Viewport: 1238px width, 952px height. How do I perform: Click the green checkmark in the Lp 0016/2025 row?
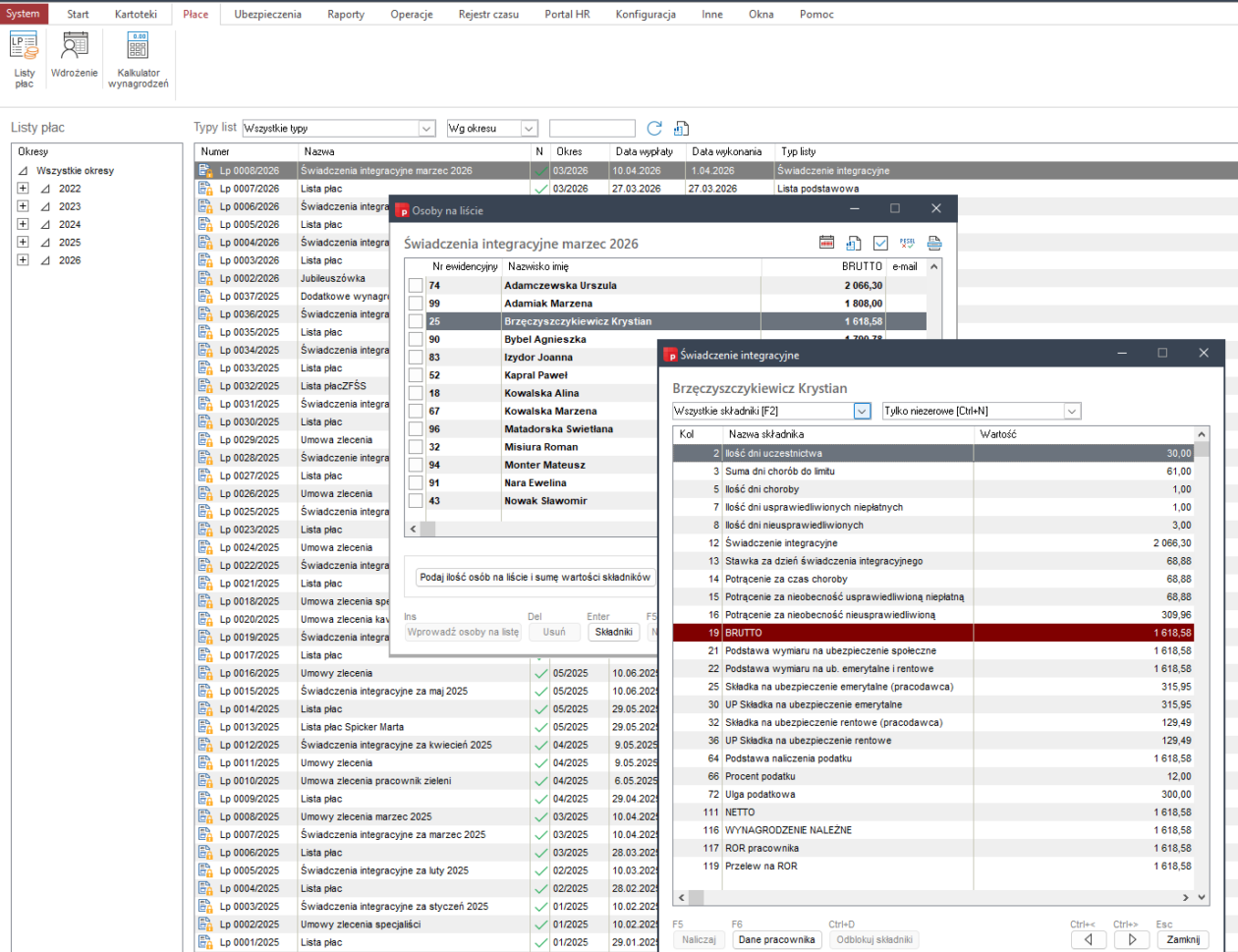click(x=540, y=673)
